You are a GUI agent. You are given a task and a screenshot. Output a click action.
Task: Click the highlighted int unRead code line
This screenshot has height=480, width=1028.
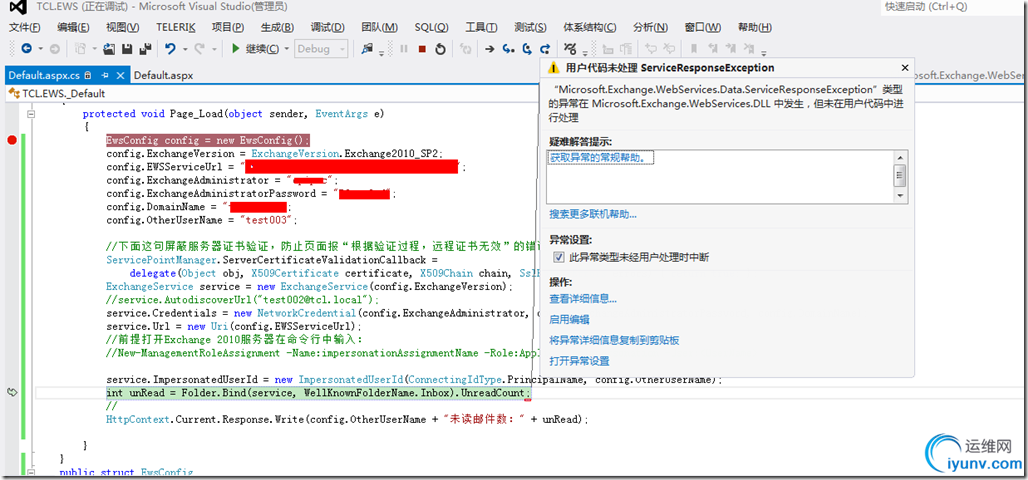click(x=319, y=393)
